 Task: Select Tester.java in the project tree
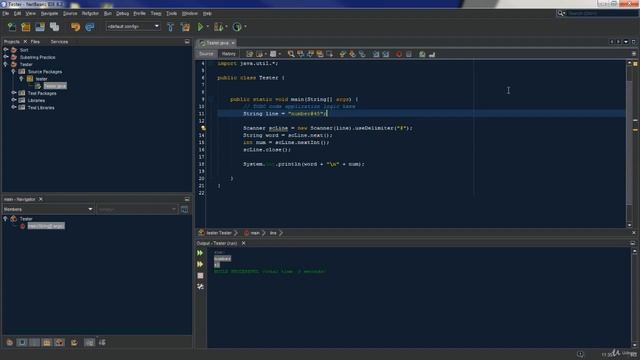click(x=55, y=86)
